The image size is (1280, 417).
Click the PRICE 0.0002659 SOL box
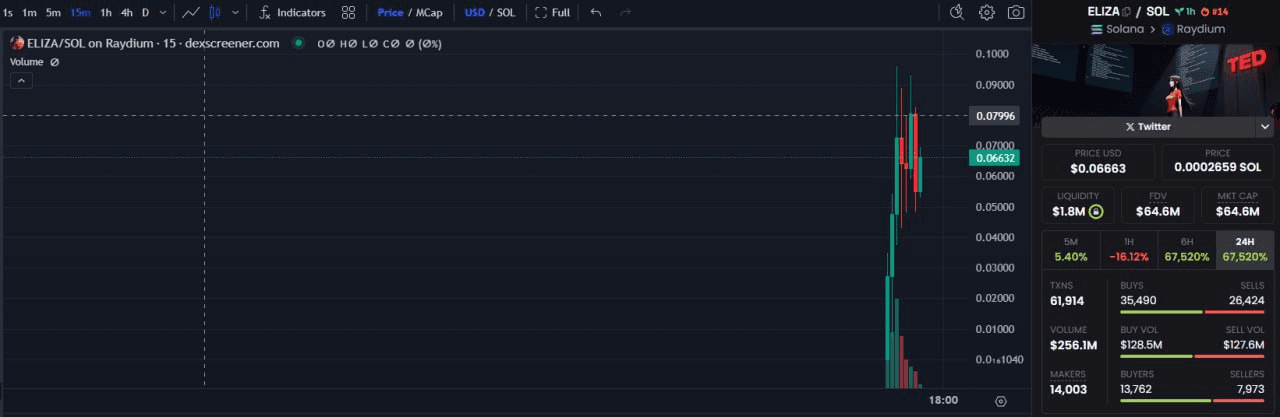[1218, 162]
